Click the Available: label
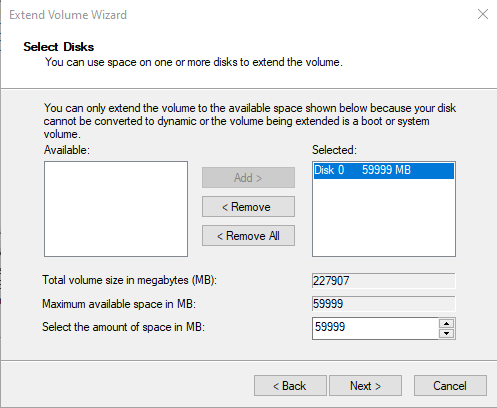Viewport: 497px width, 408px height. (x=67, y=150)
